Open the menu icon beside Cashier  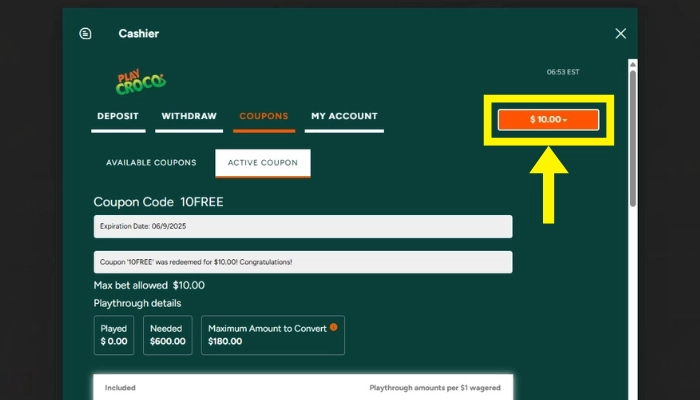(85, 33)
